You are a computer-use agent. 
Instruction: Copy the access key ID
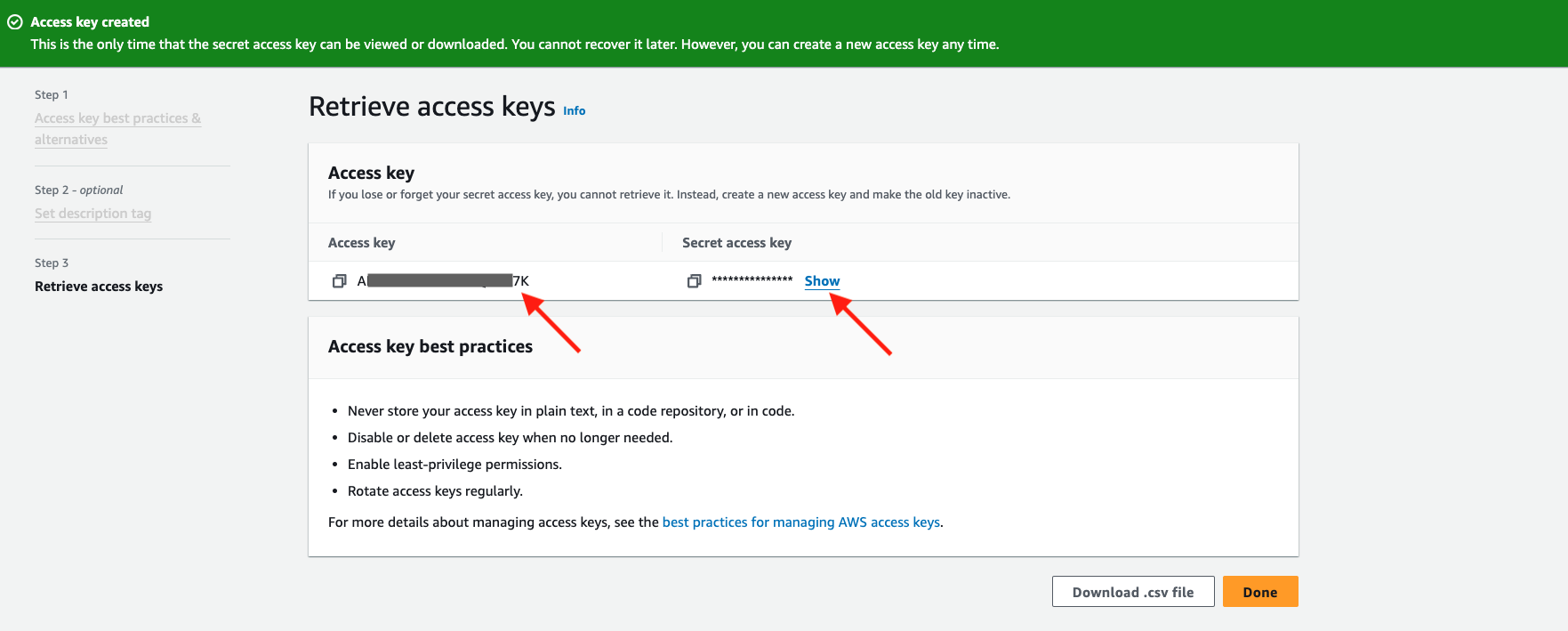coord(339,281)
